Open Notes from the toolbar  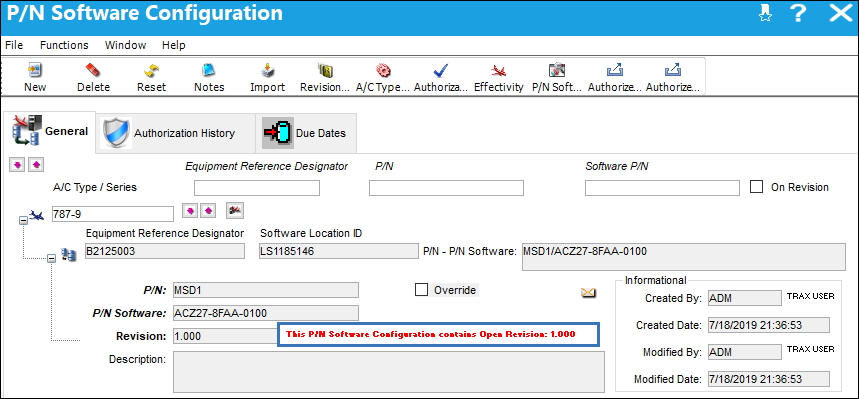(209, 77)
